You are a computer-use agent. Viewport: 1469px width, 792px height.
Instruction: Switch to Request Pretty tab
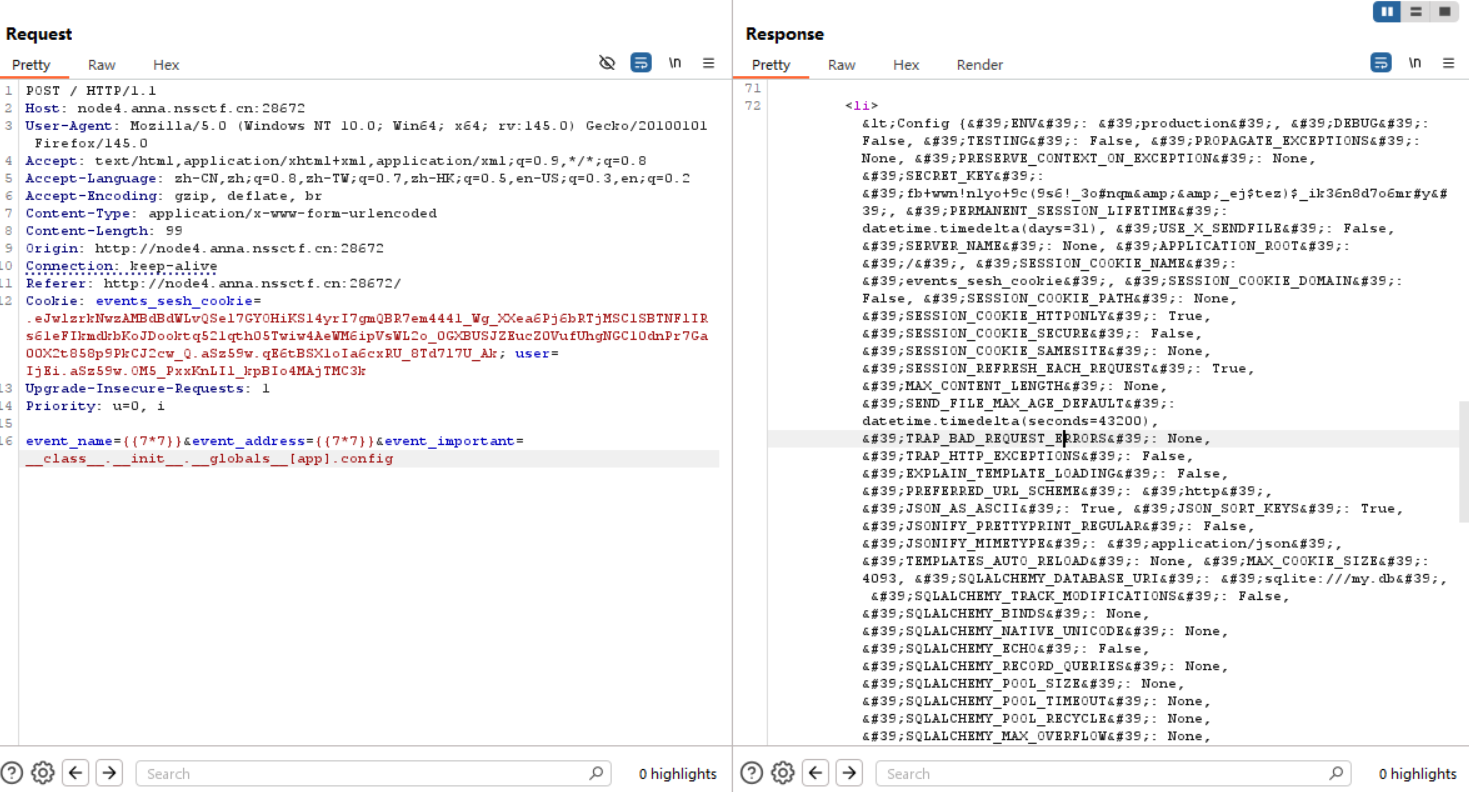coord(31,65)
